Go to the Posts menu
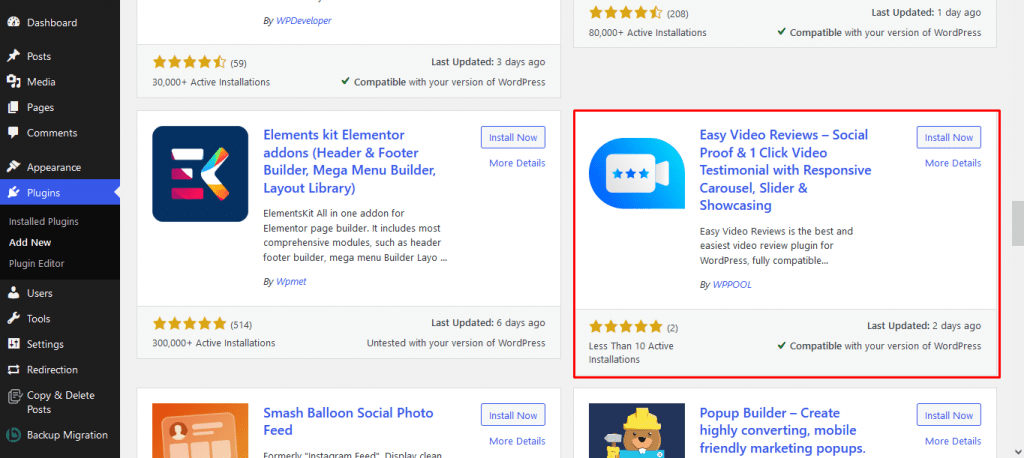 coord(39,56)
